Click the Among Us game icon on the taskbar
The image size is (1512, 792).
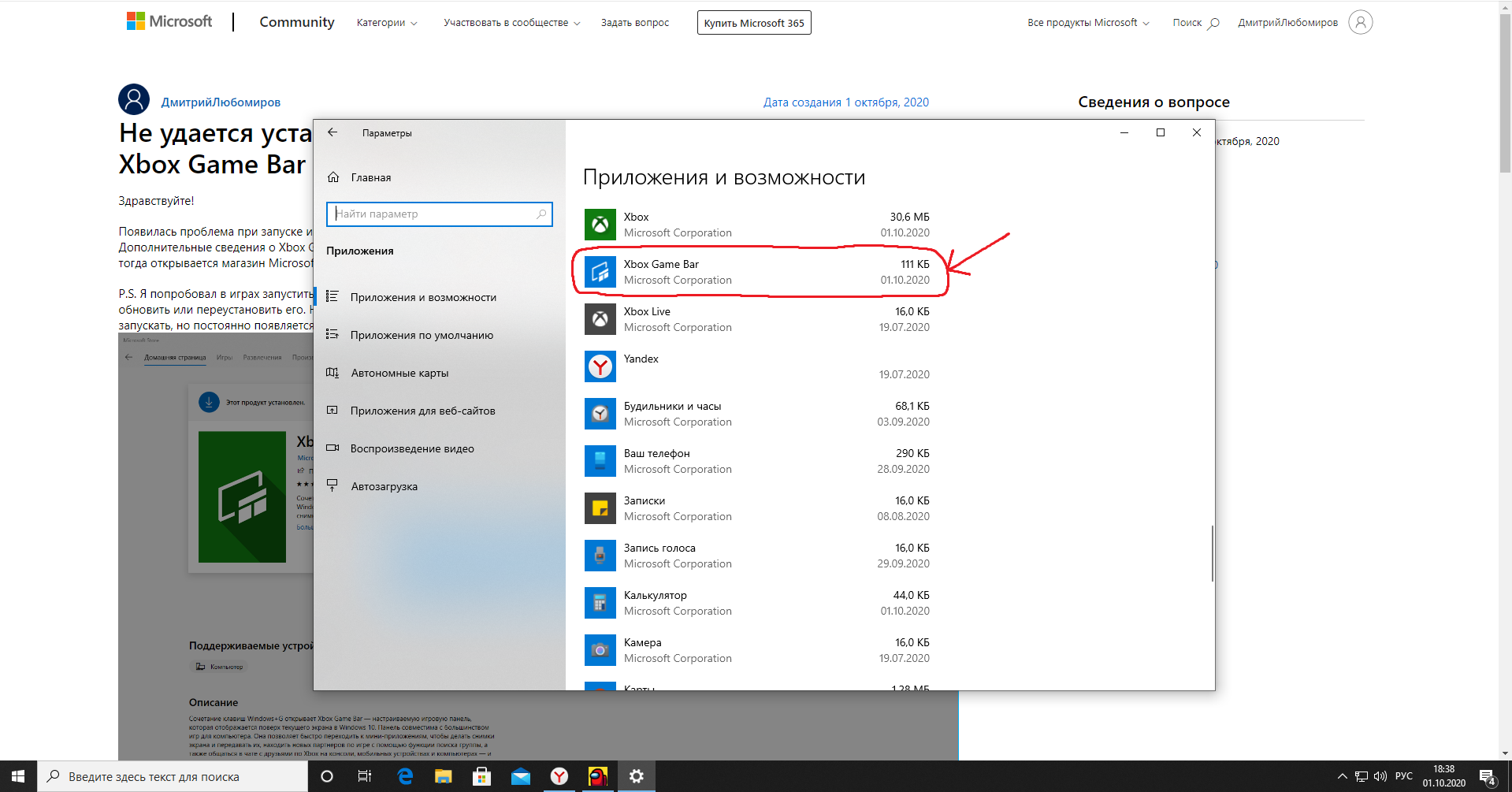tap(598, 776)
